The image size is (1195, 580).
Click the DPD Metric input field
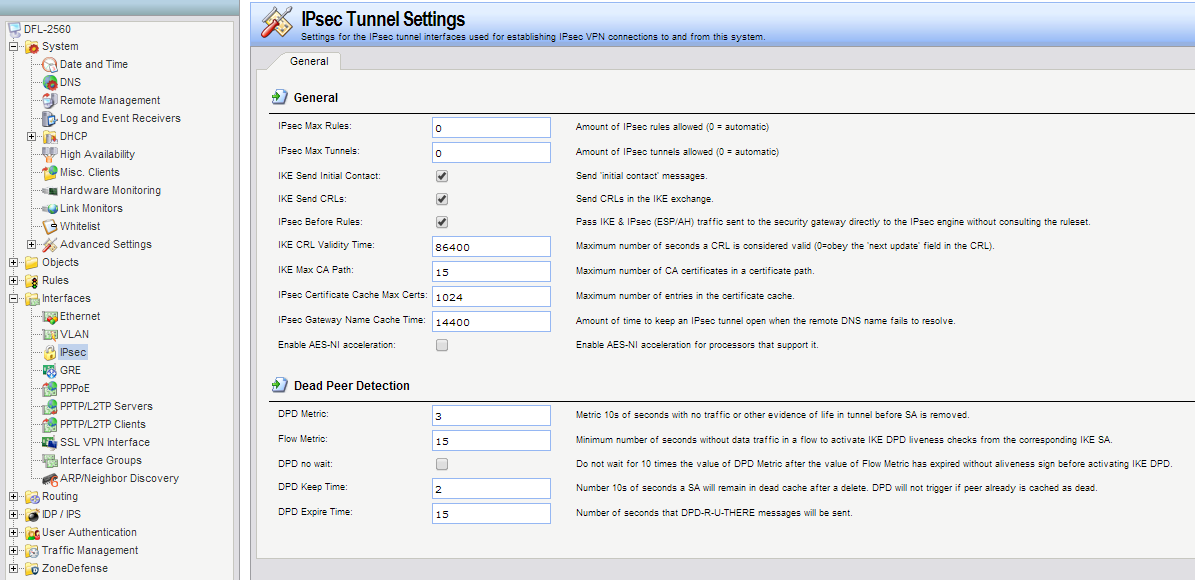491,415
